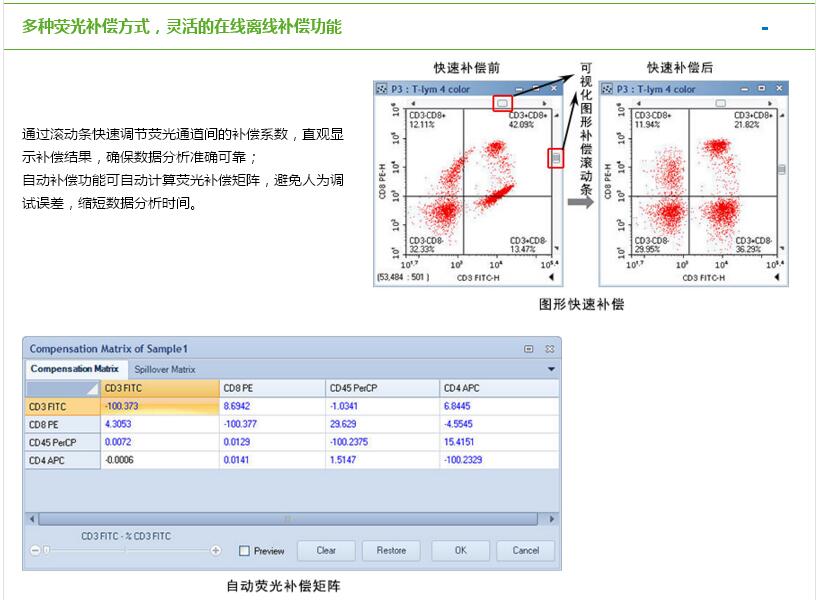The width and height of the screenshot is (819, 600).
Task: Close the 快速补偿前 plot window
Action: tap(554, 89)
